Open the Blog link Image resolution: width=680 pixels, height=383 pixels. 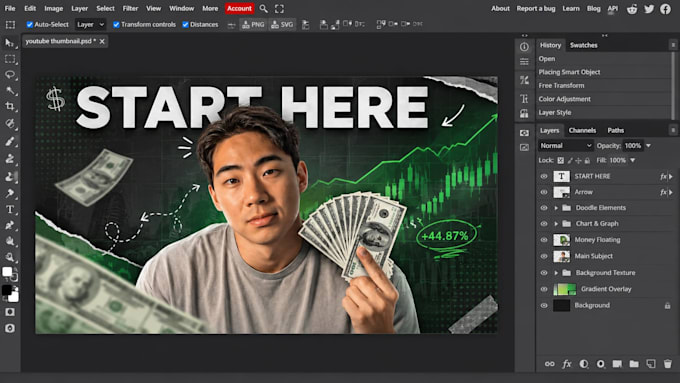click(594, 8)
